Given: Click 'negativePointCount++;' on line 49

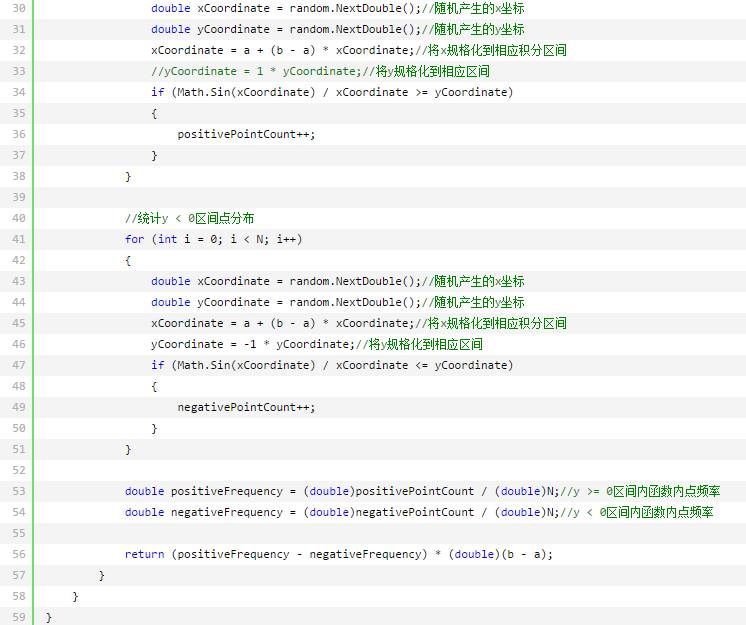Looking at the screenshot, I should click(x=246, y=407).
